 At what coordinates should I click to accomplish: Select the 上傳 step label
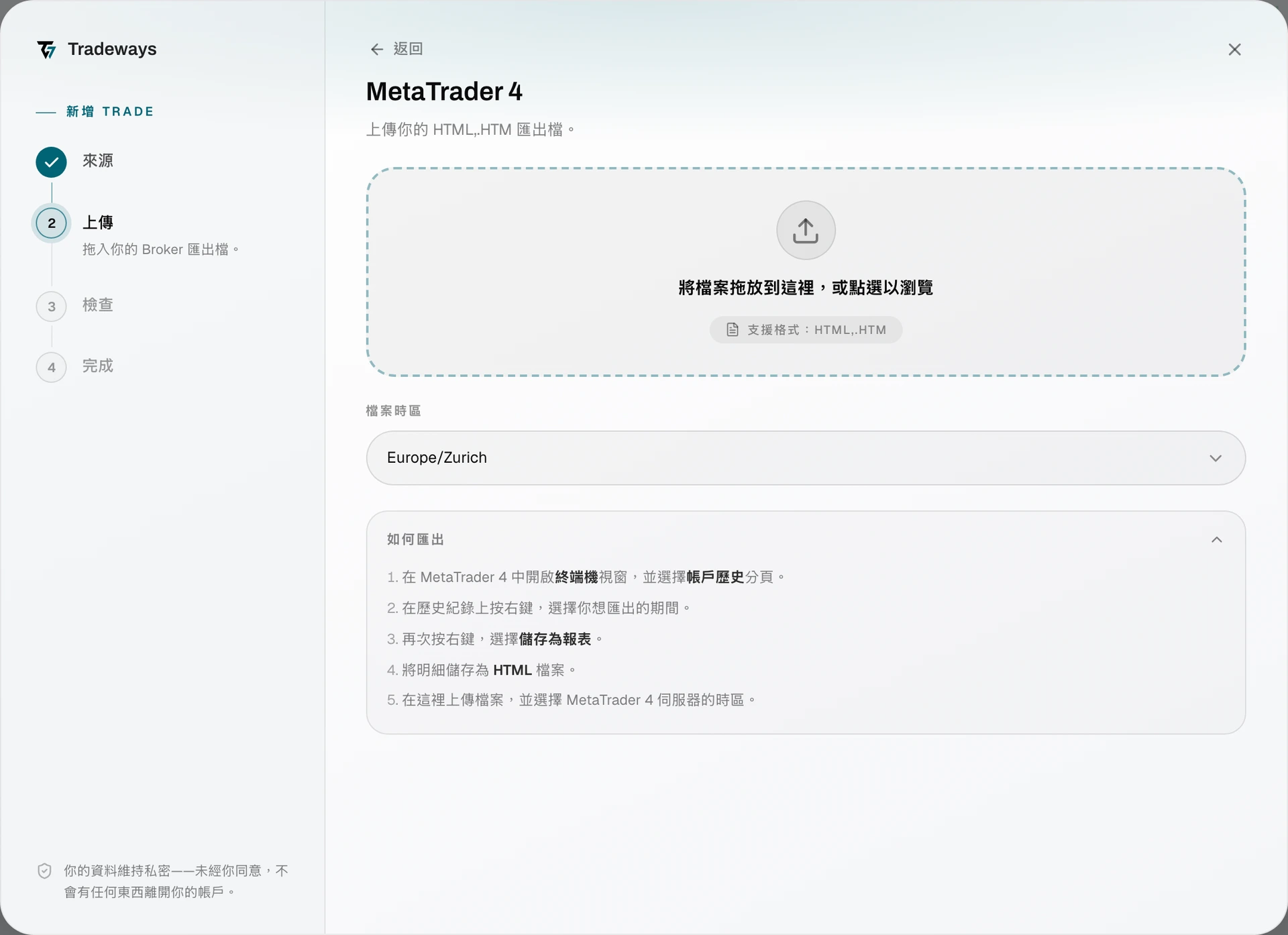click(x=98, y=223)
